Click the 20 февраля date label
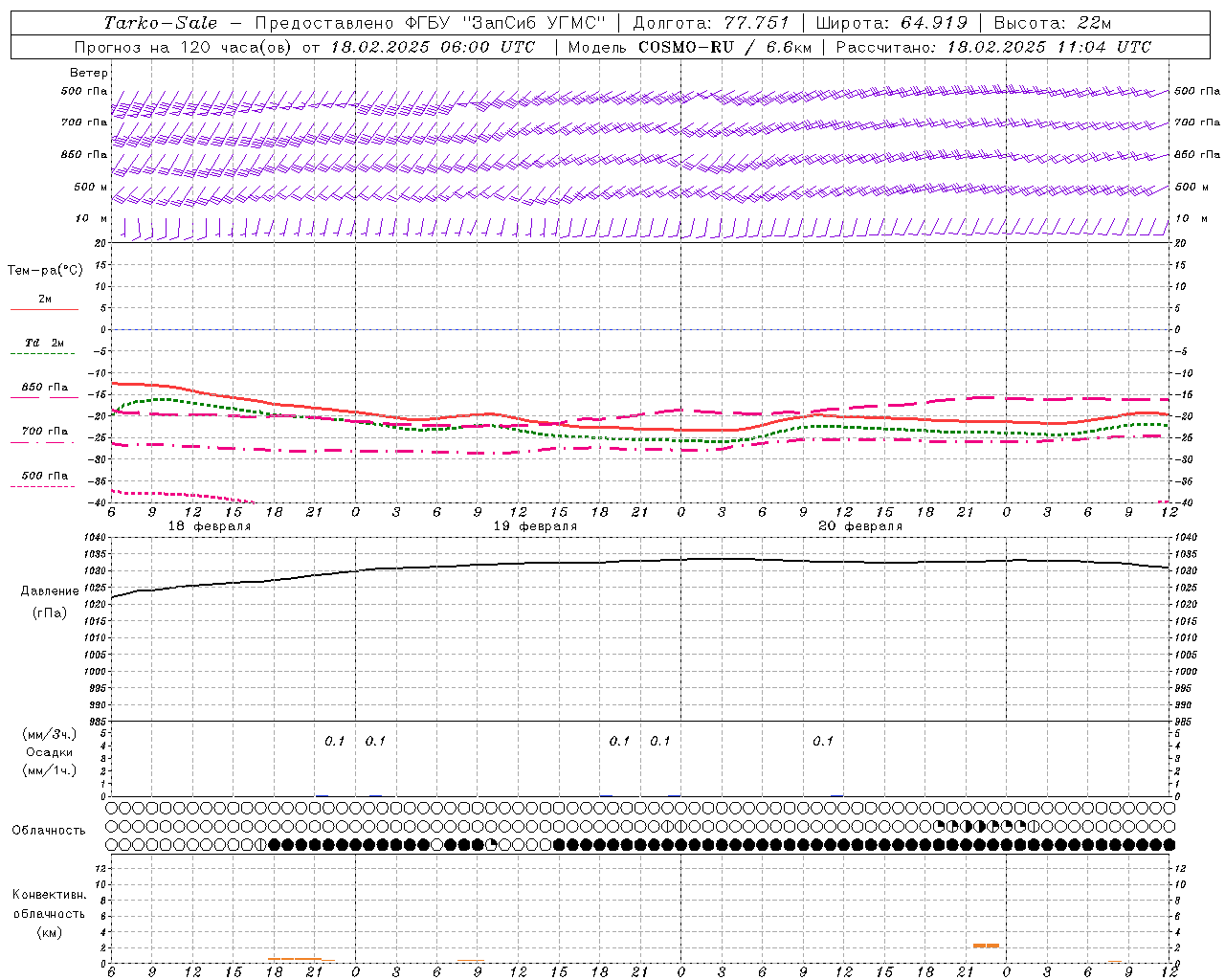This screenshot has height=980, width=1225. point(860,526)
